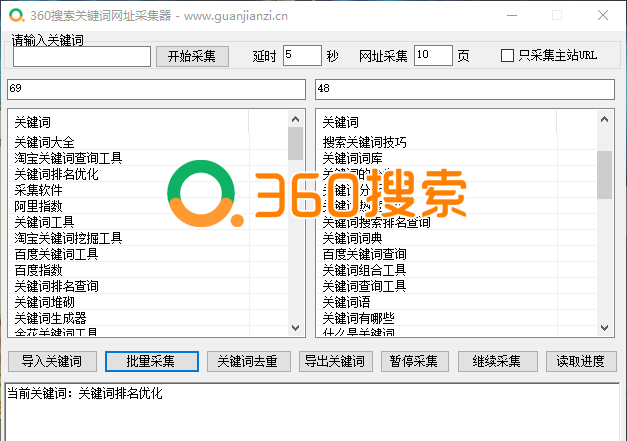The height and width of the screenshot is (441, 627).
Task: Enable 只采集主站URL checkbox
Action: 507,55
